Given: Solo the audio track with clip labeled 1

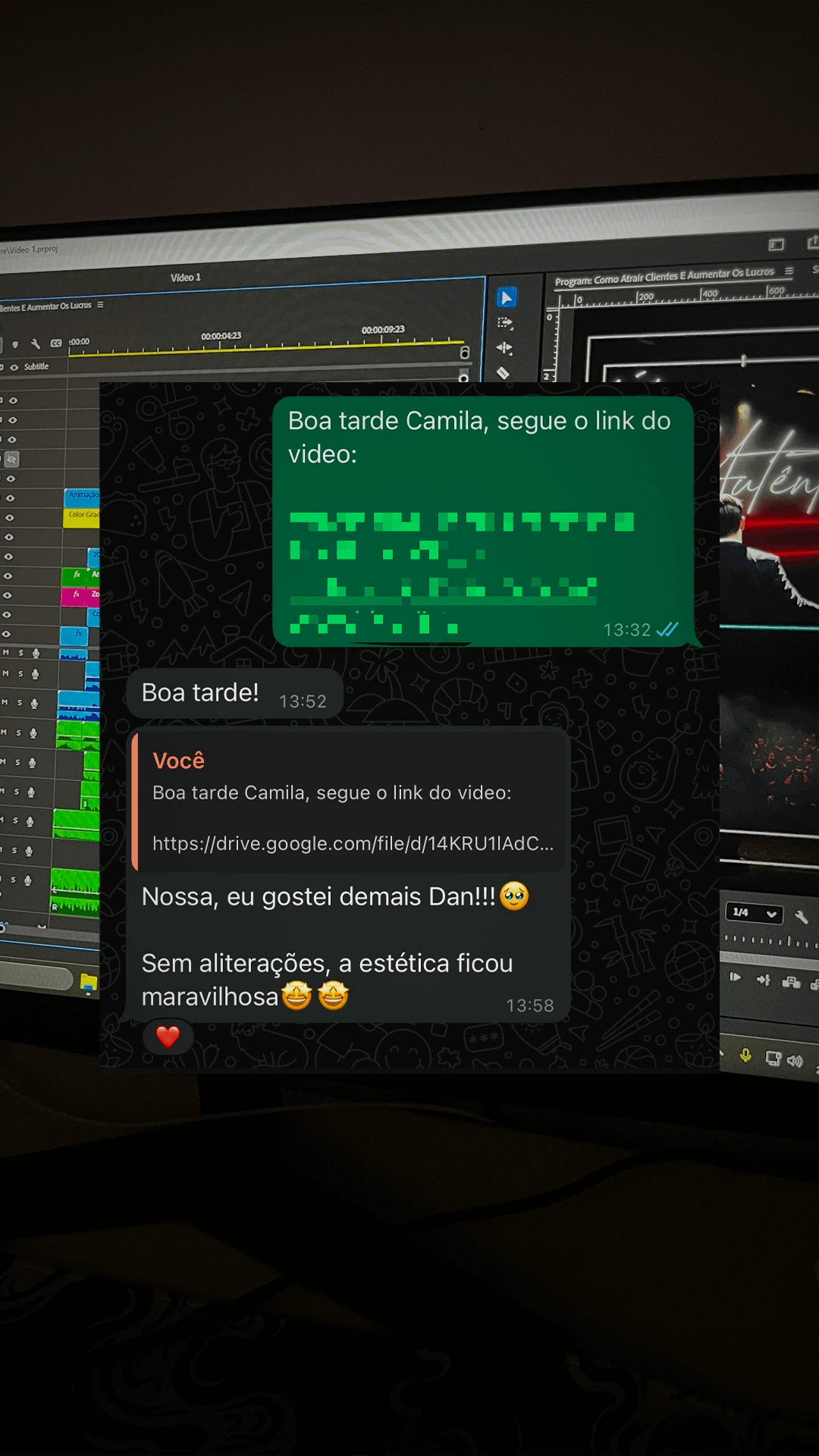Looking at the screenshot, I should tap(16, 792).
